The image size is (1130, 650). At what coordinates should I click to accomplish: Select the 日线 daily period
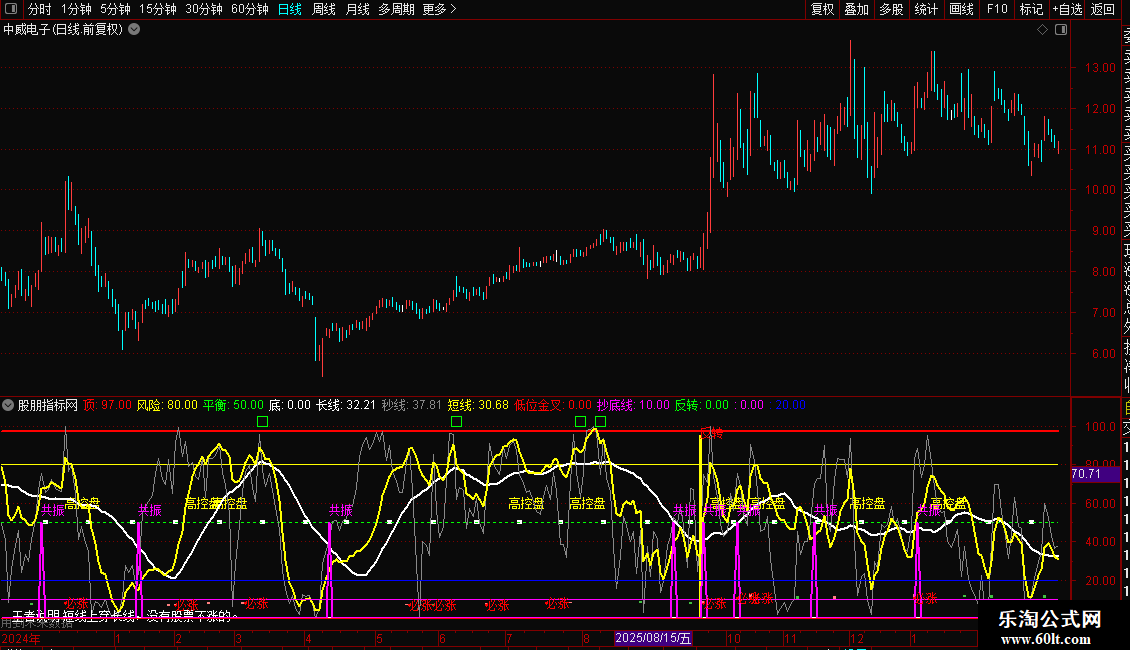point(290,9)
